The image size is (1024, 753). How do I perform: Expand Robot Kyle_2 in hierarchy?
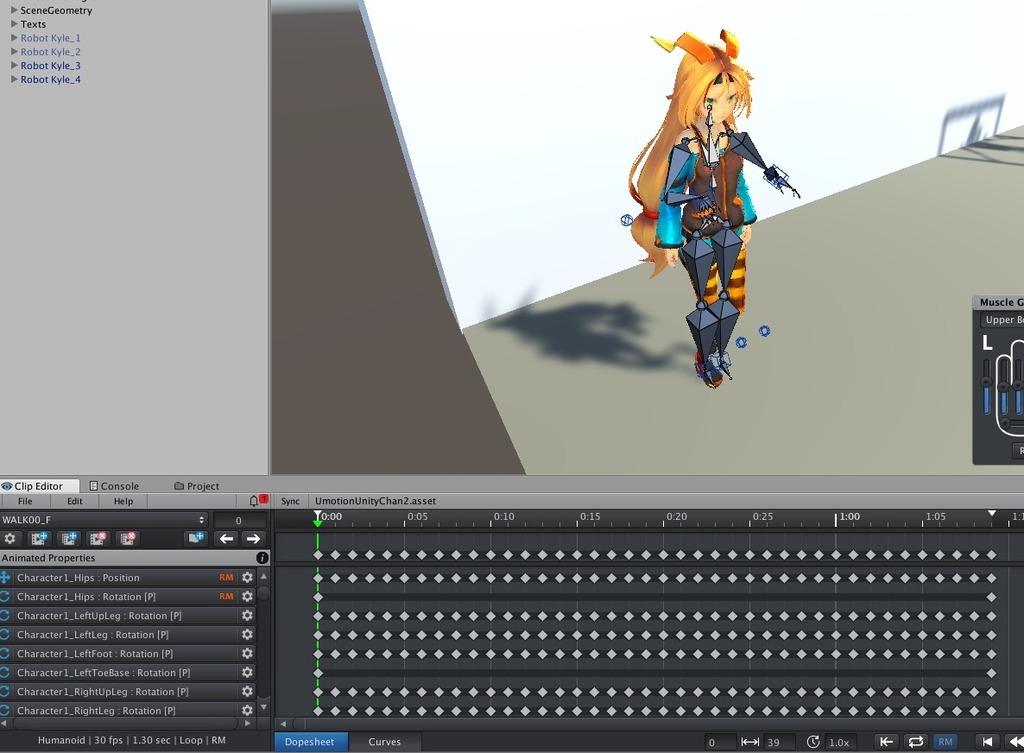pyautogui.click(x=14, y=51)
